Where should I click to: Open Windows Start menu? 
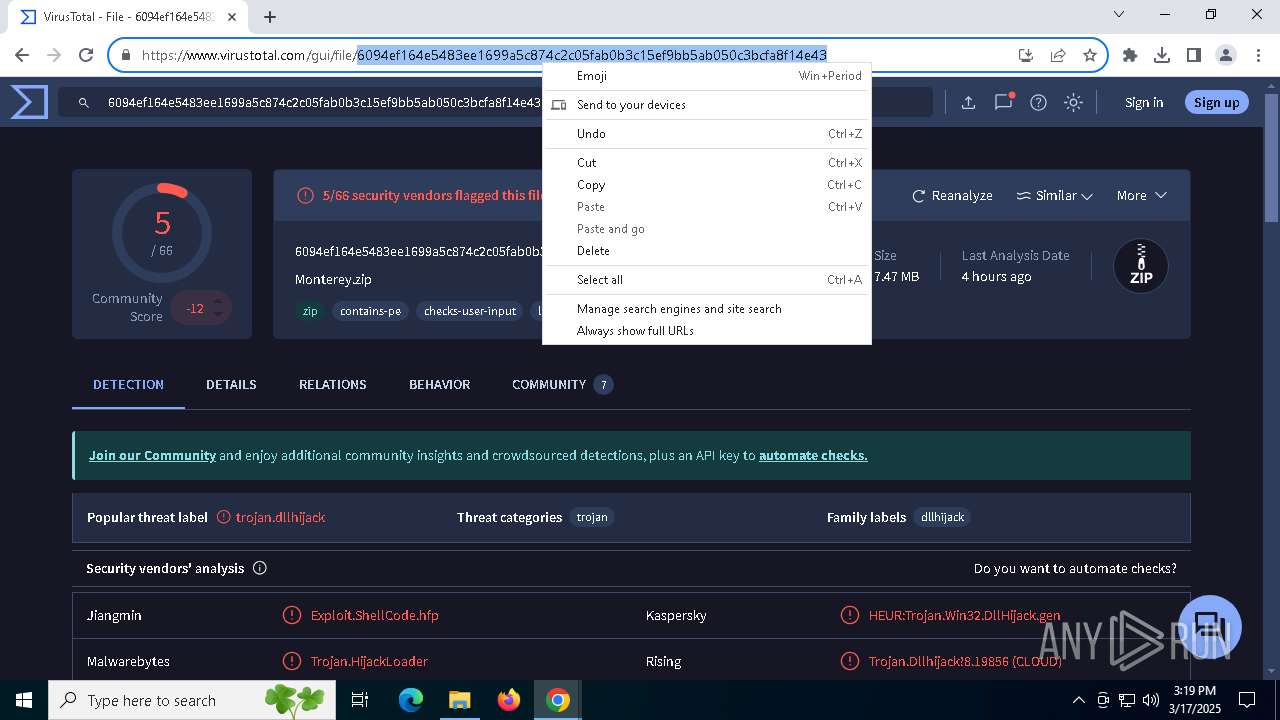tap(24, 700)
